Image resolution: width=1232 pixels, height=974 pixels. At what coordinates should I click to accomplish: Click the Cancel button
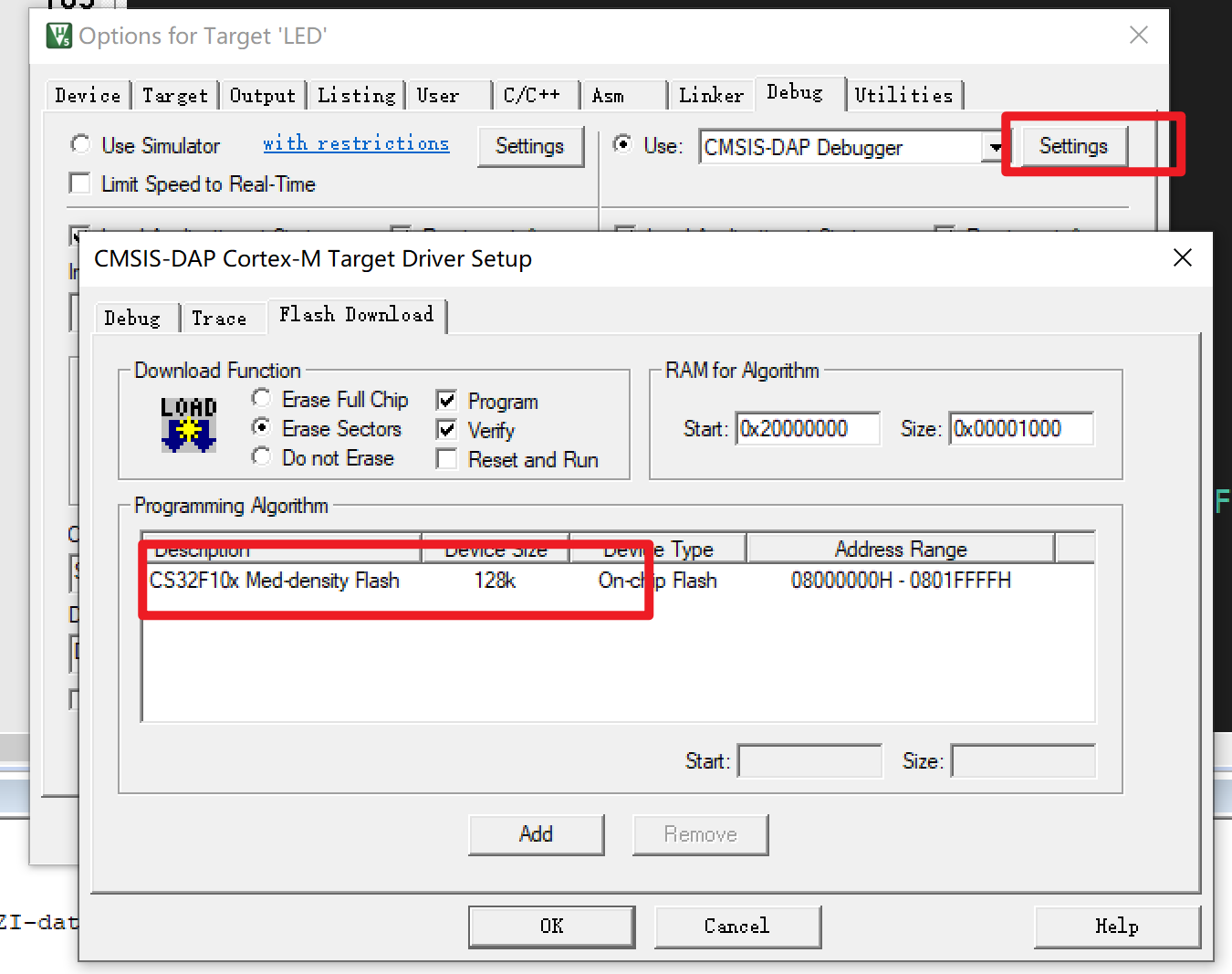click(x=737, y=927)
